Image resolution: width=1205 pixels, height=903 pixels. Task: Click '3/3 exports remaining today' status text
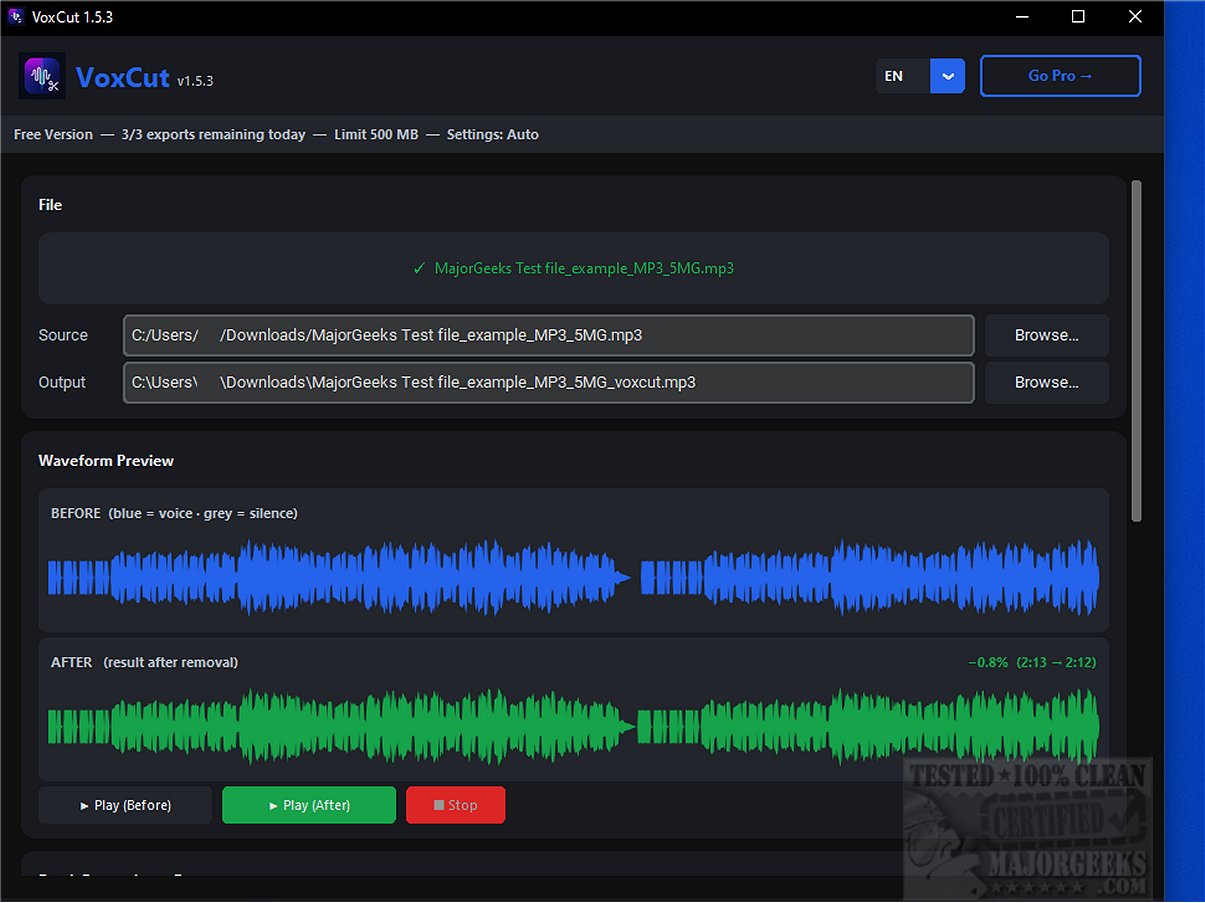[x=213, y=134]
